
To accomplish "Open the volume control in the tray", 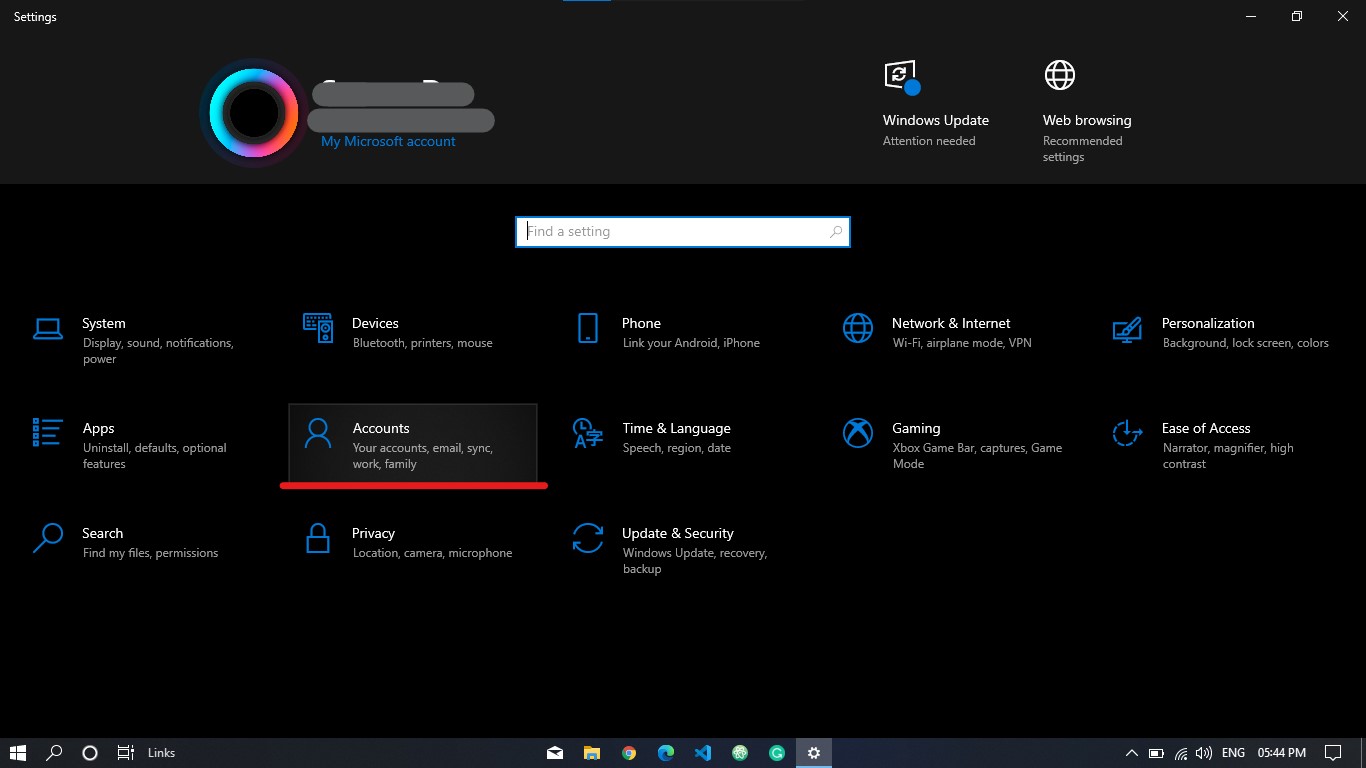I will pos(1204,753).
